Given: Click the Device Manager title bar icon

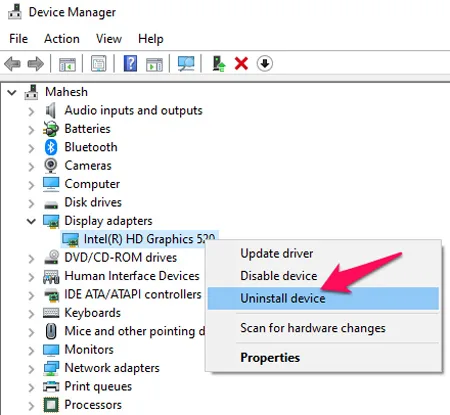Looking at the screenshot, I should 15,12.
